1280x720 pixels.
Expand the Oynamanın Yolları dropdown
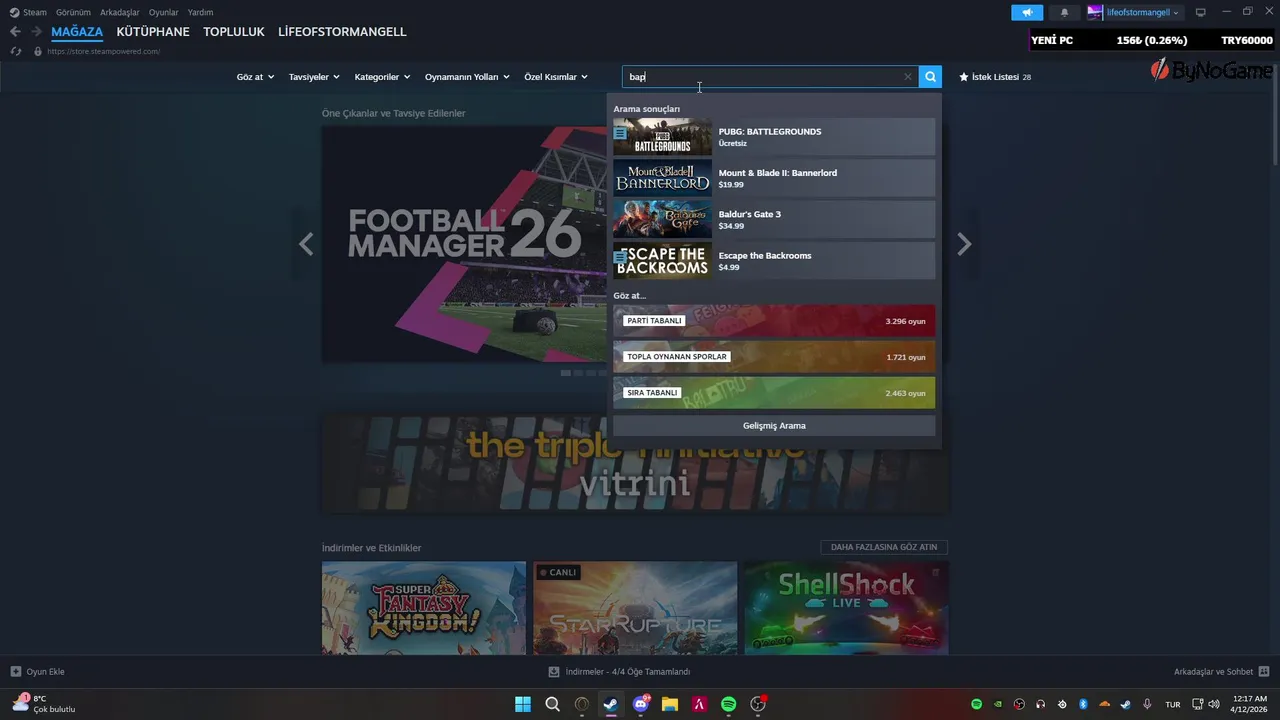tap(467, 77)
